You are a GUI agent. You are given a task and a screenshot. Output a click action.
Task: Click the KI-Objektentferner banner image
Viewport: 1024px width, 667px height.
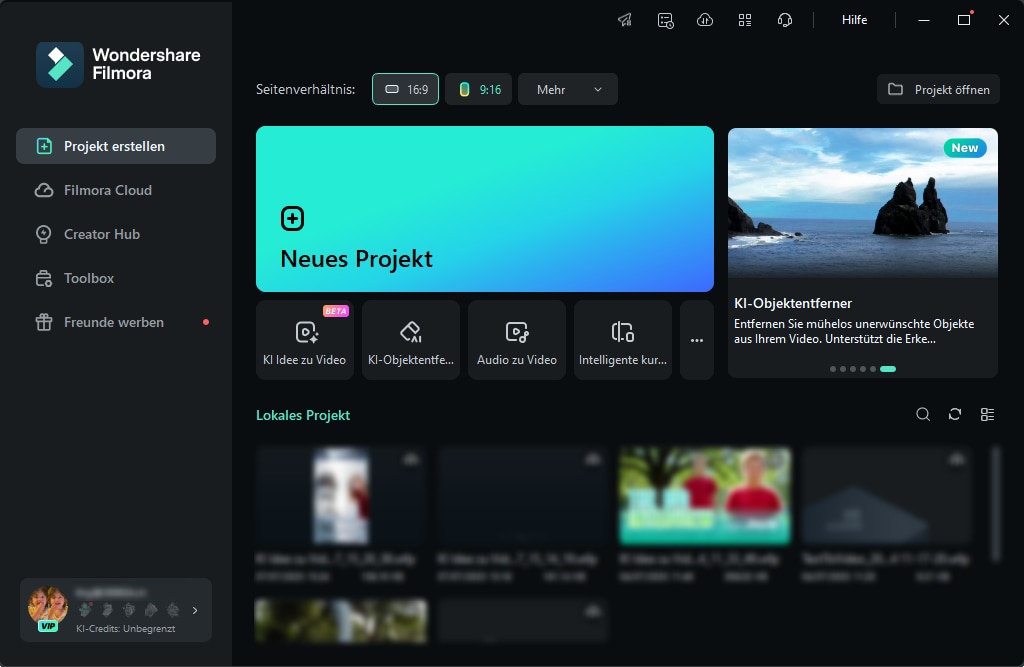(863, 203)
